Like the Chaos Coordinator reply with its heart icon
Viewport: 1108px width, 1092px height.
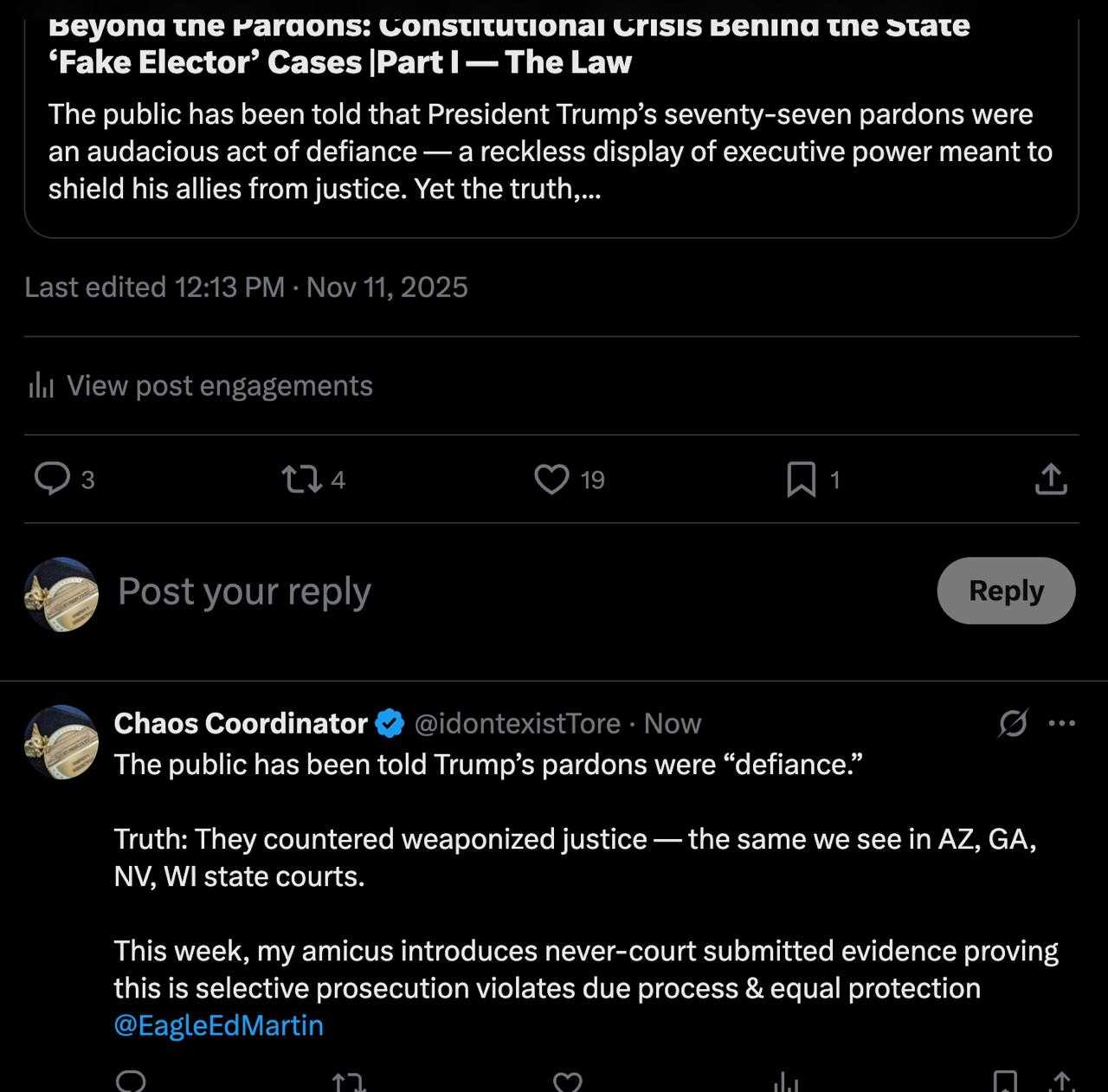(567, 1082)
